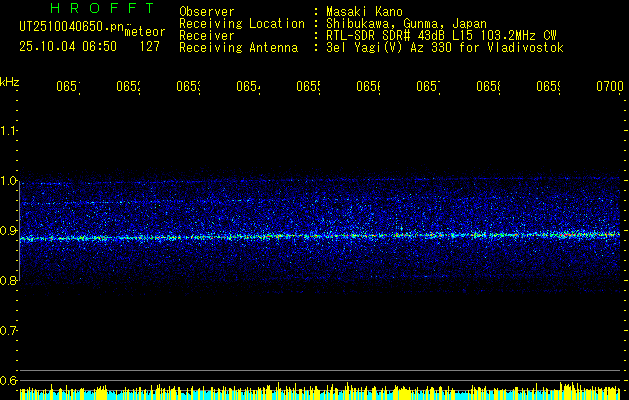Click the 0653 time marker

[x=188, y=87]
